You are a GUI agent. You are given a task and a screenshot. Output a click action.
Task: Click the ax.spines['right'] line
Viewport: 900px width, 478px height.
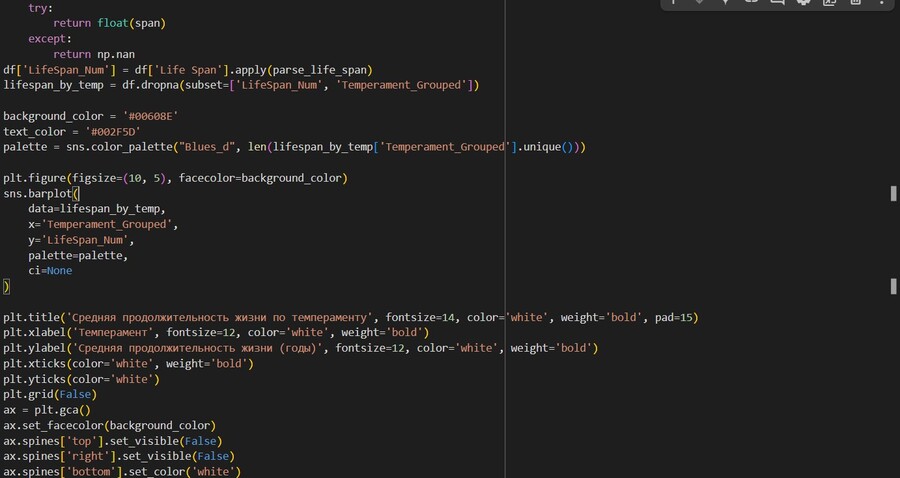click(x=119, y=457)
